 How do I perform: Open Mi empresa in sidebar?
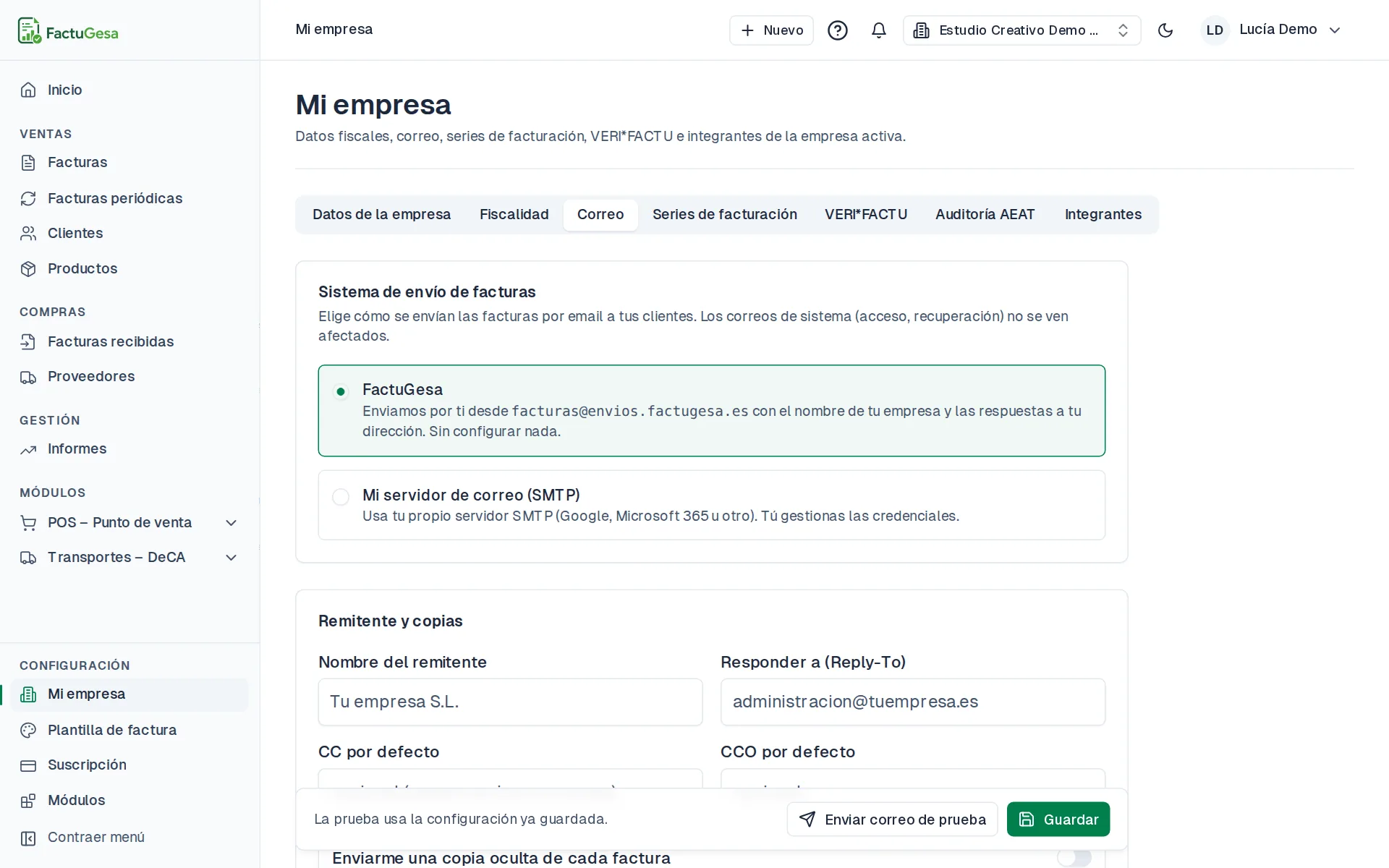tap(129, 694)
